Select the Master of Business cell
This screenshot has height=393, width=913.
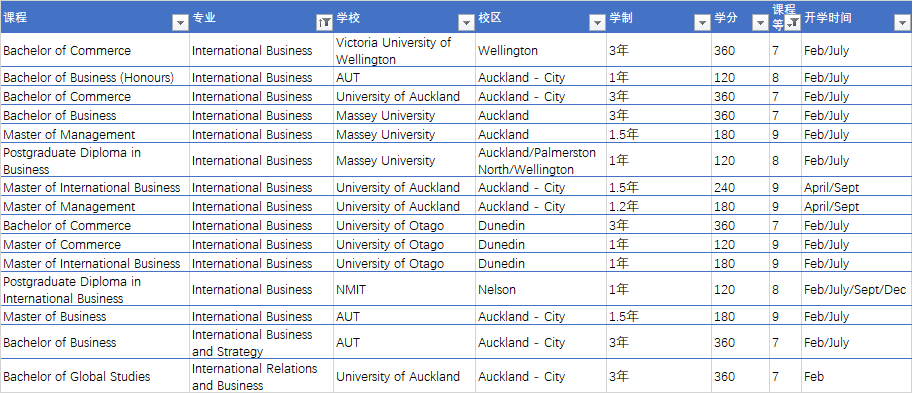(x=95, y=317)
